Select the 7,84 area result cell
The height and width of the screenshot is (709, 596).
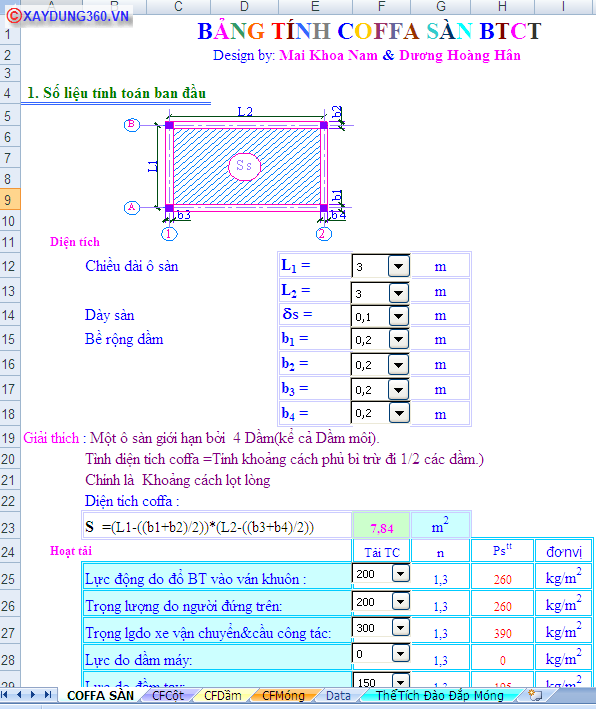coord(381,526)
